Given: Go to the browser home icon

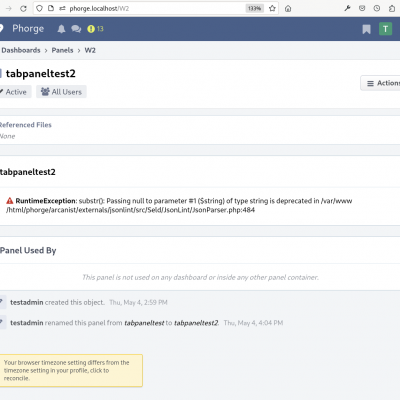Looking at the screenshot, I should click(x=288, y=9).
